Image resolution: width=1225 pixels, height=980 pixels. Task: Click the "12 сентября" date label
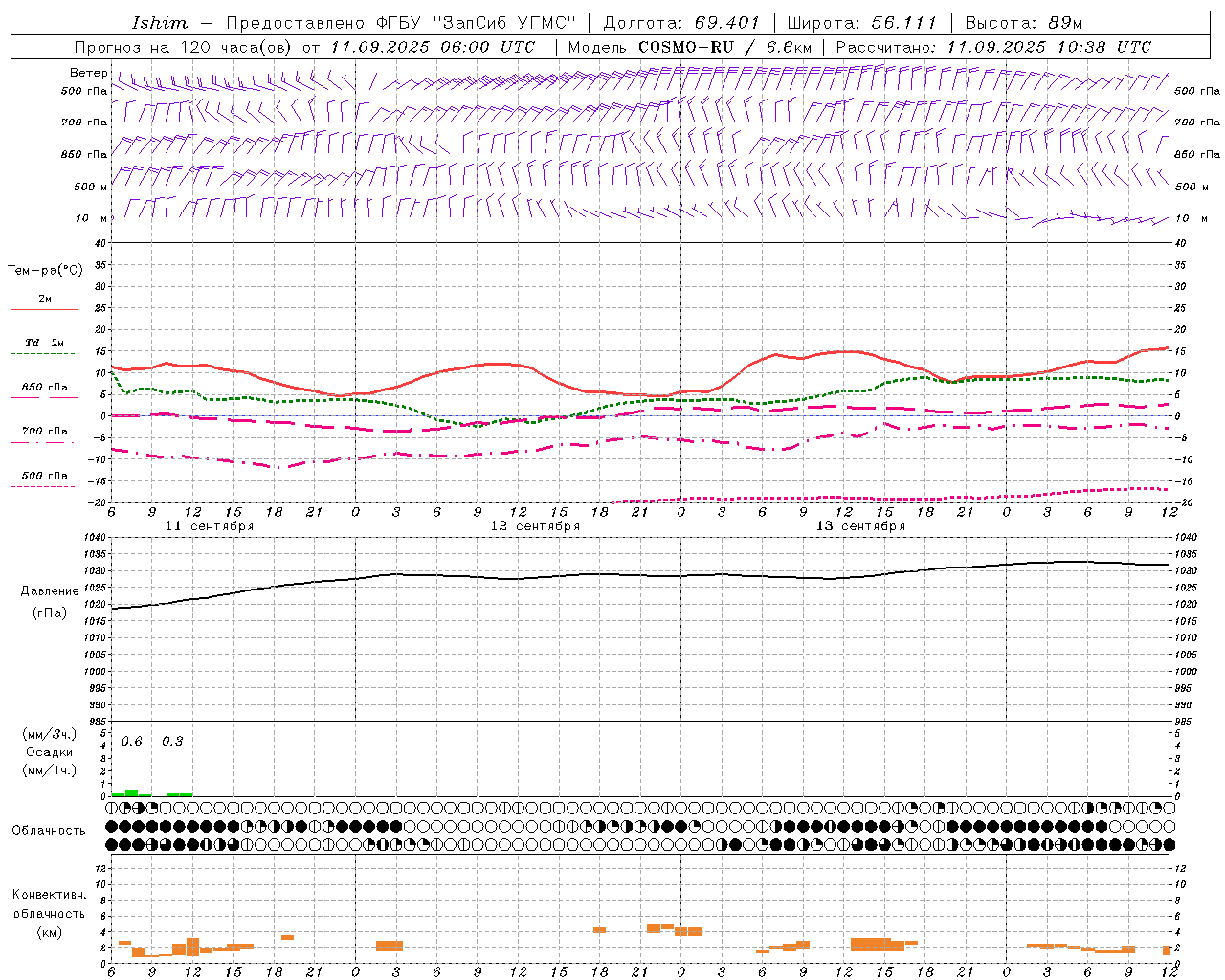pos(535,526)
